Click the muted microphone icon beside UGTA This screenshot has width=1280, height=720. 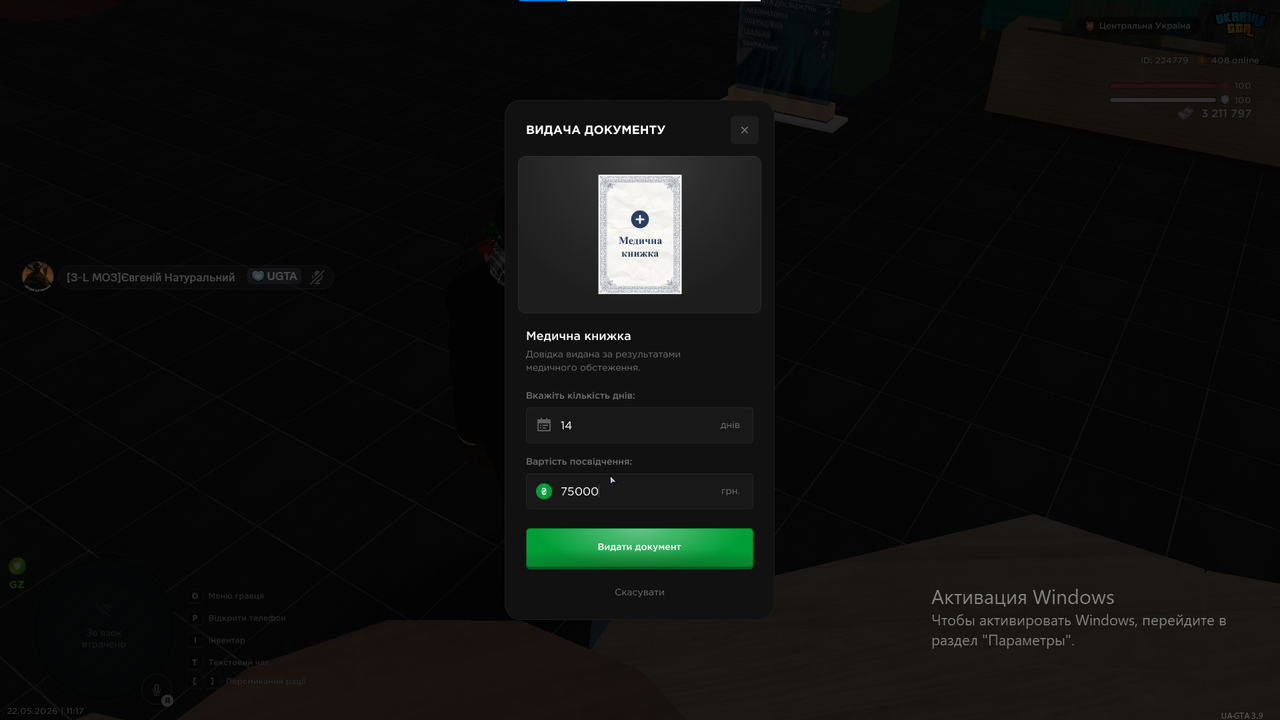tap(318, 277)
